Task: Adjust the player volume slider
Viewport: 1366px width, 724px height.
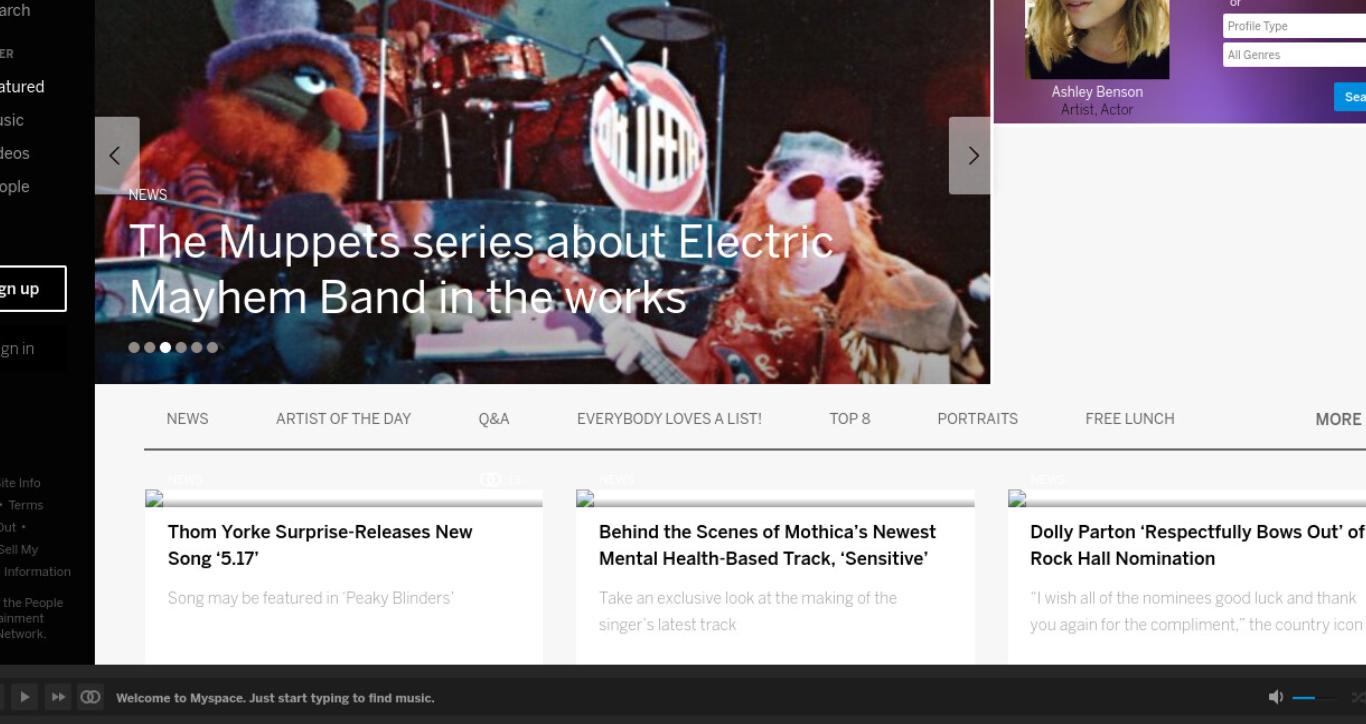Action: pyautogui.click(x=1314, y=697)
